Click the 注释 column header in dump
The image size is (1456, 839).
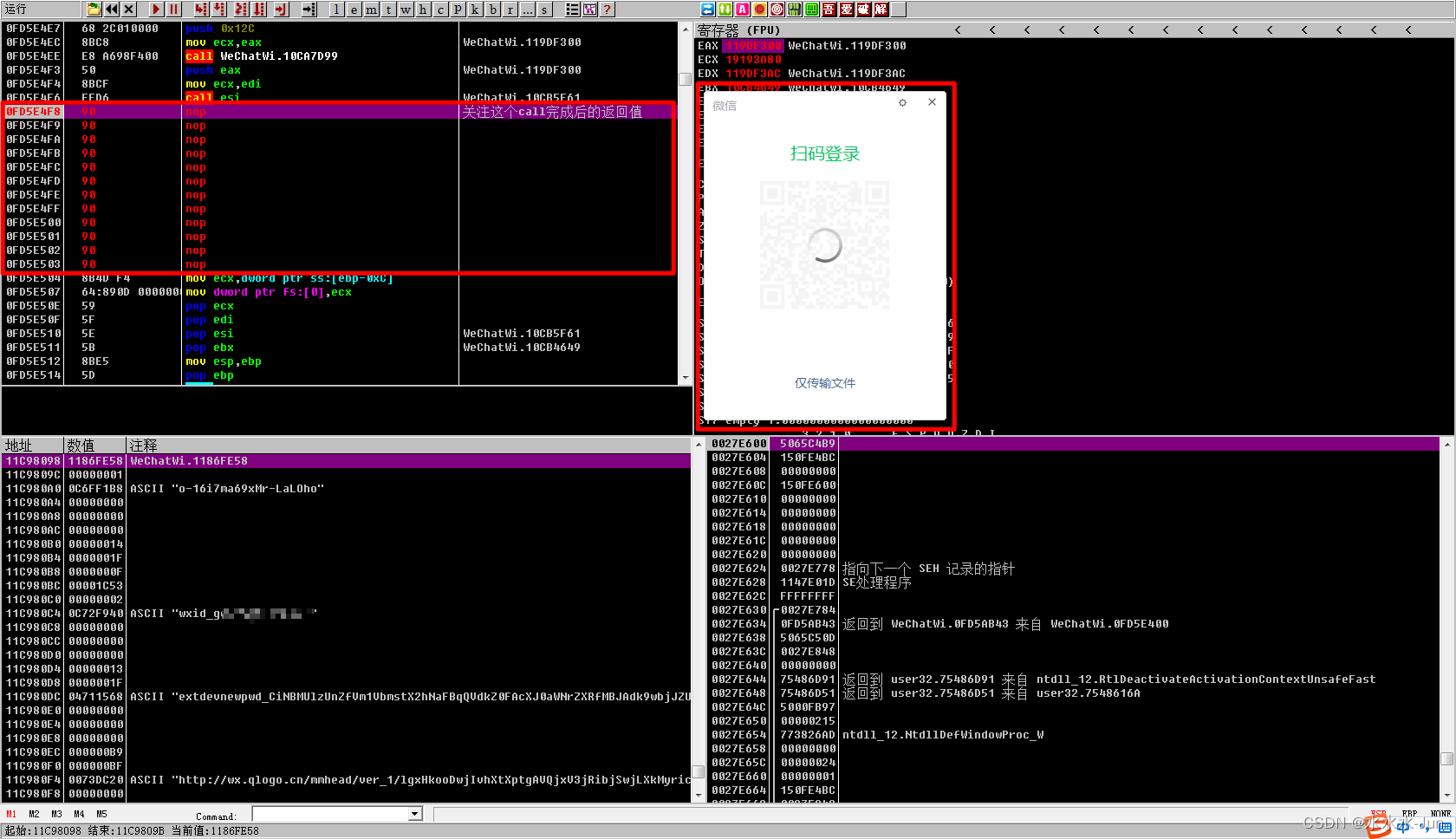(409, 446)
